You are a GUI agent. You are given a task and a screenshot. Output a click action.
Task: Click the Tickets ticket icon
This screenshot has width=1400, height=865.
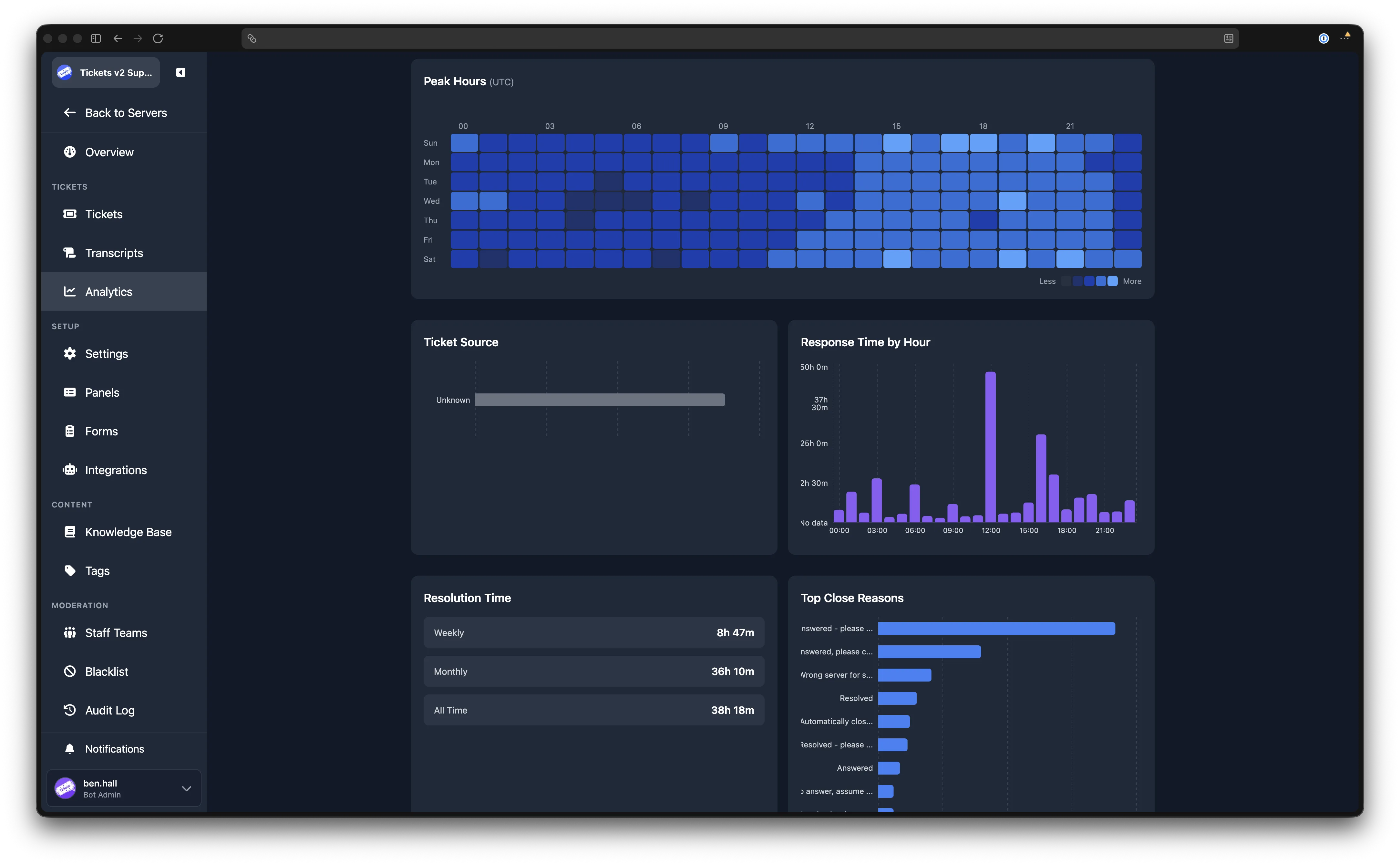pyautogui.click(x=70, y=214)
